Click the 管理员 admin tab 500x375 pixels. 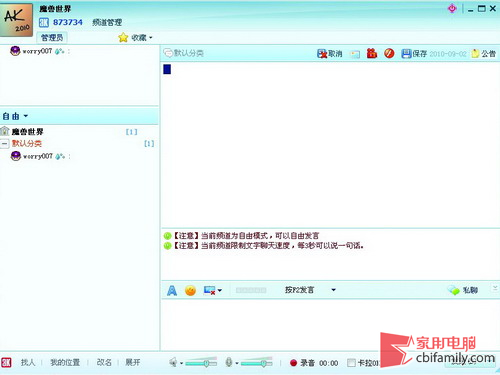(52, 38)
